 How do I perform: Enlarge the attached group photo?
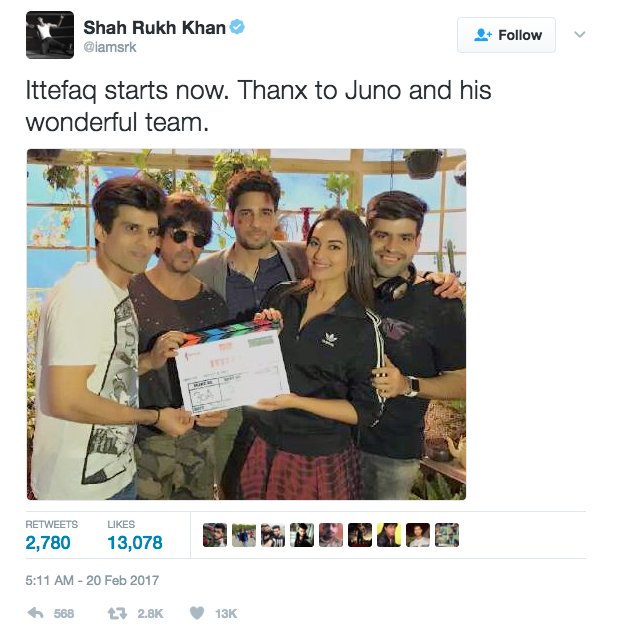[x=247, y=324]
